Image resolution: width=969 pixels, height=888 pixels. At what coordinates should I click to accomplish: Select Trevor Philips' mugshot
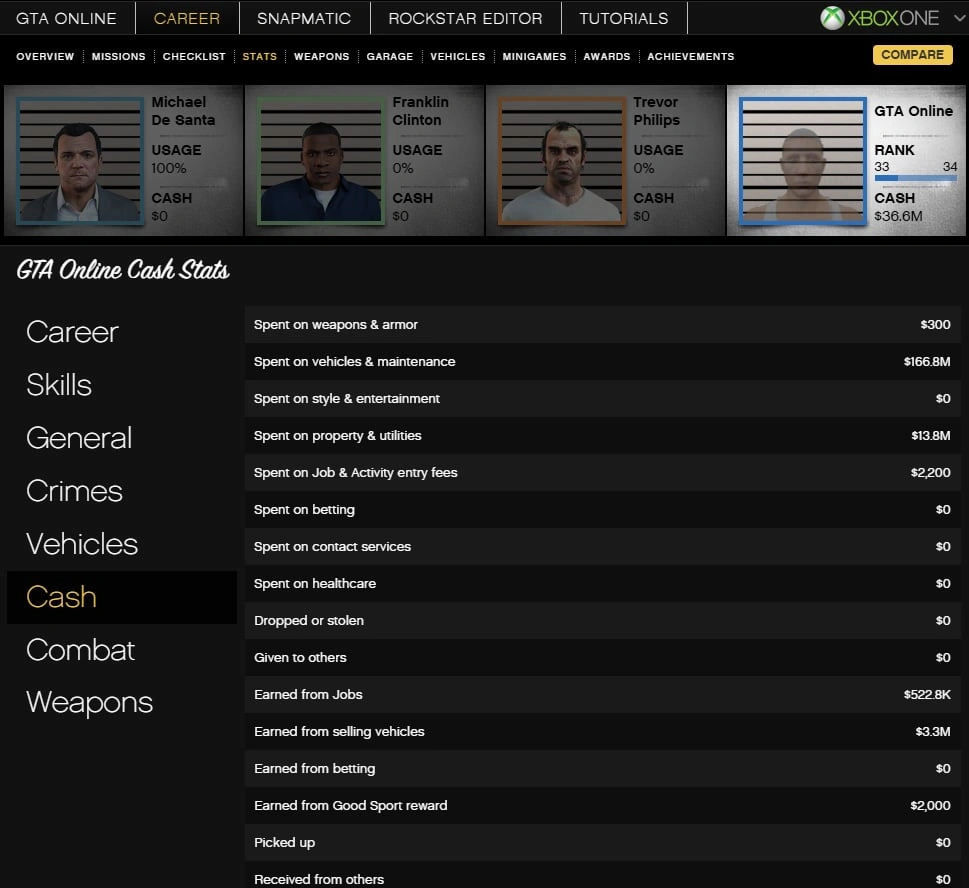pos(562,160)
